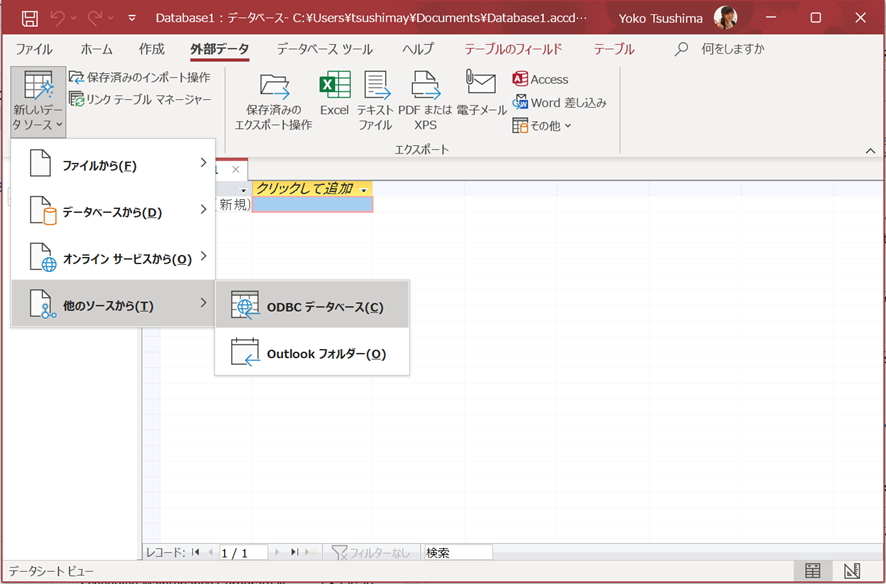Viewport: 886px width, 584px height.
Task: Switch to datasheet view icon in status bar
Action: pos(813,570)
